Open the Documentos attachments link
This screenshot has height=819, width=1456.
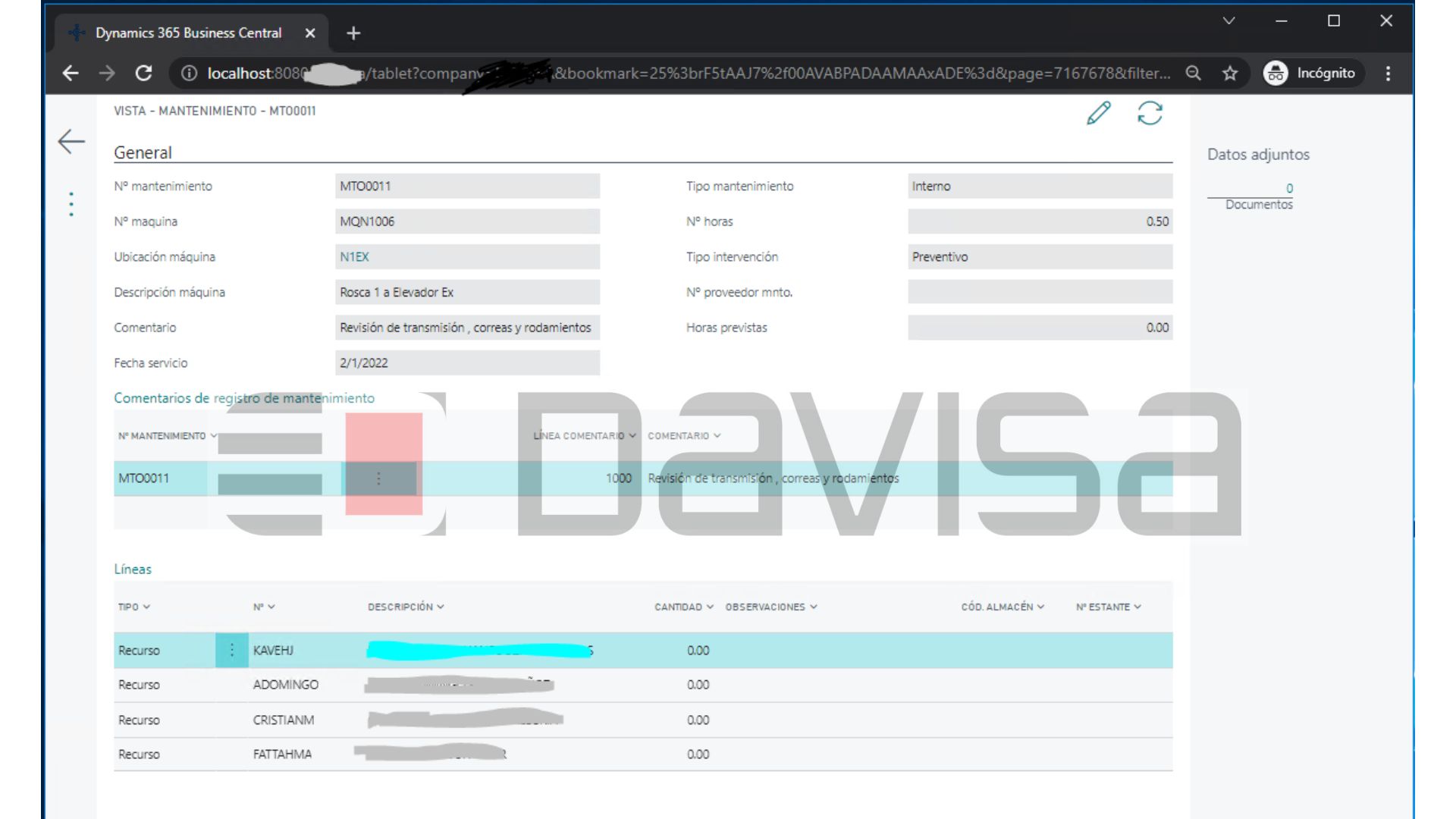point(1259,204)
